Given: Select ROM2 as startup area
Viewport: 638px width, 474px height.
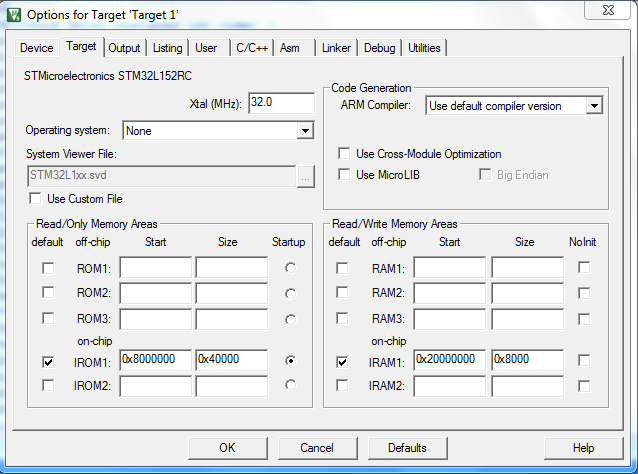Looking at the screenshot, I should 291,293.
